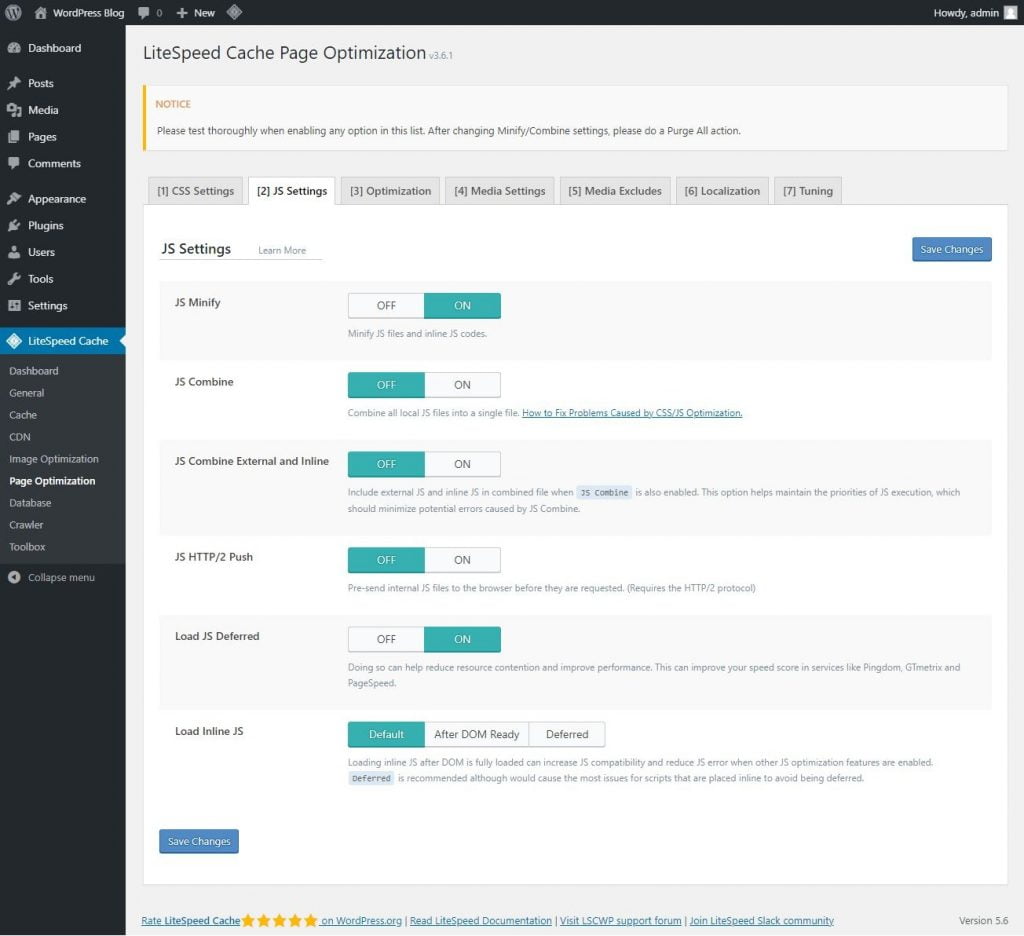1024x936 pixels.
Task: Click the Dashboard gauge icon in the sidebar
Action: pyautogui.click(x=14, y=48)
